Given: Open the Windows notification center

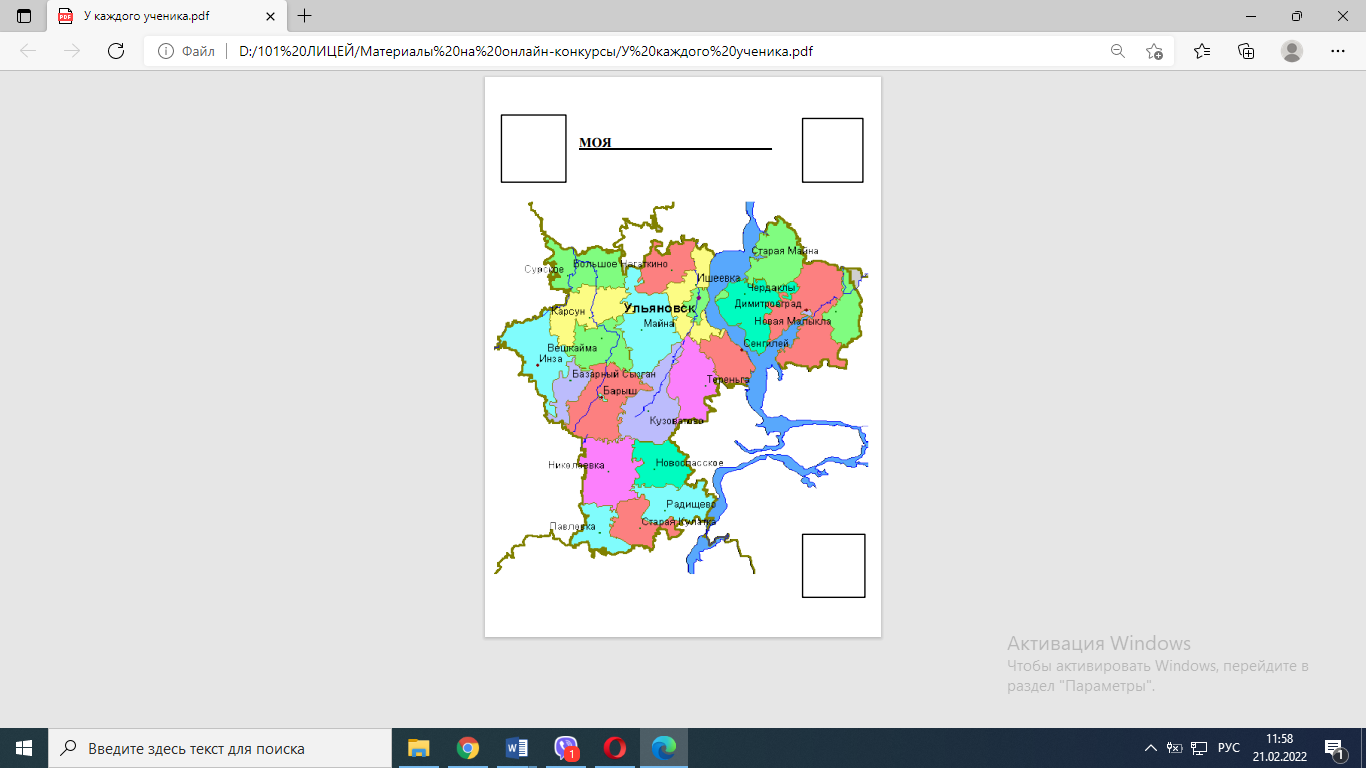Looking at the screenshot, I should point(1333,748).
